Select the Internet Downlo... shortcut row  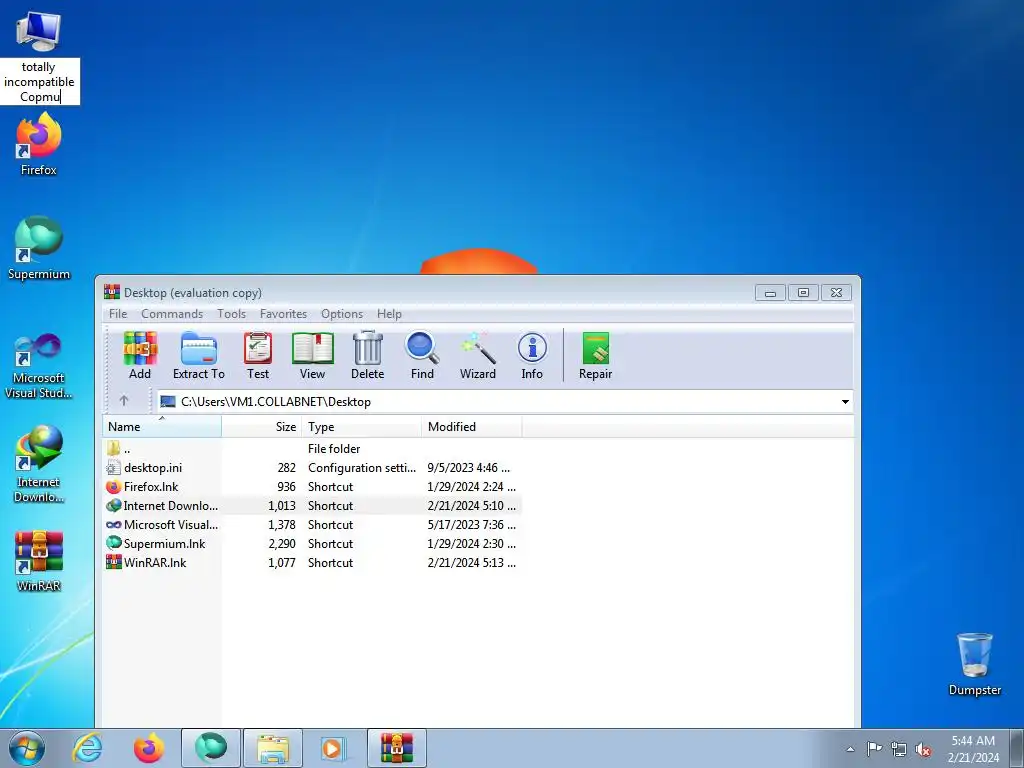[312, 505]
